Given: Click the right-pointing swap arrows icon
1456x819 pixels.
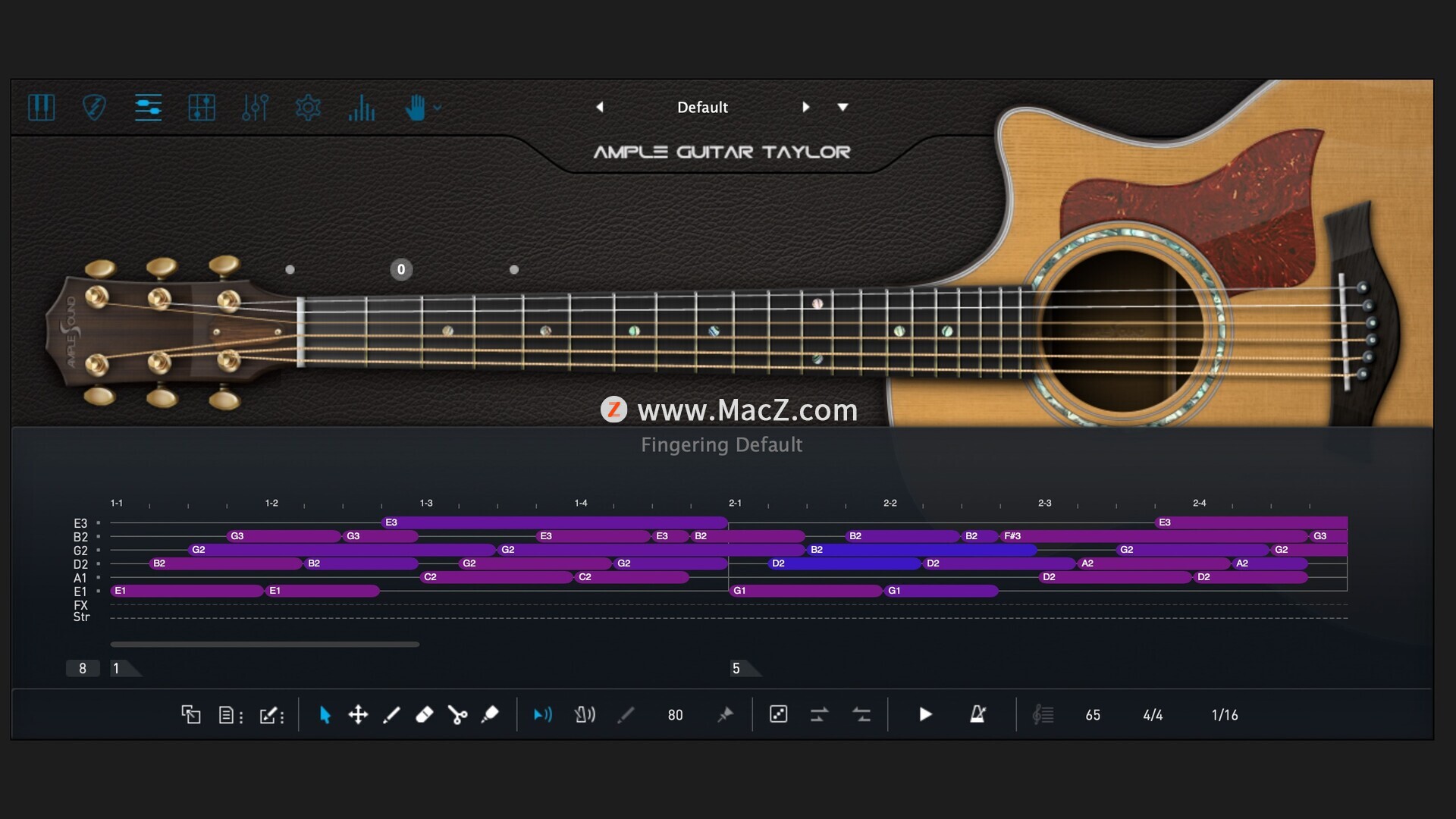Looking at the screenshot, I should click(819, 714).
